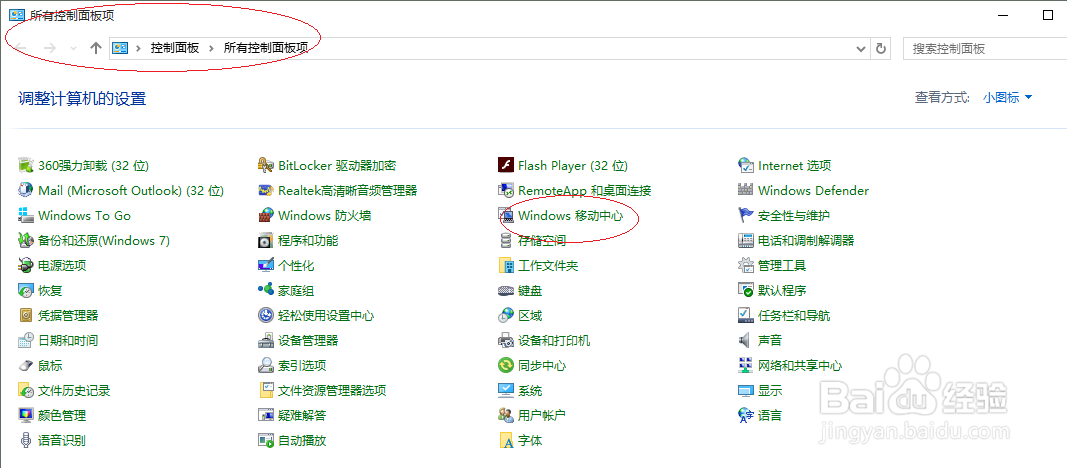This screenshot has width=1067, height=468.
Task: Click the Forward navigation arrow
Action: [50, 48]
